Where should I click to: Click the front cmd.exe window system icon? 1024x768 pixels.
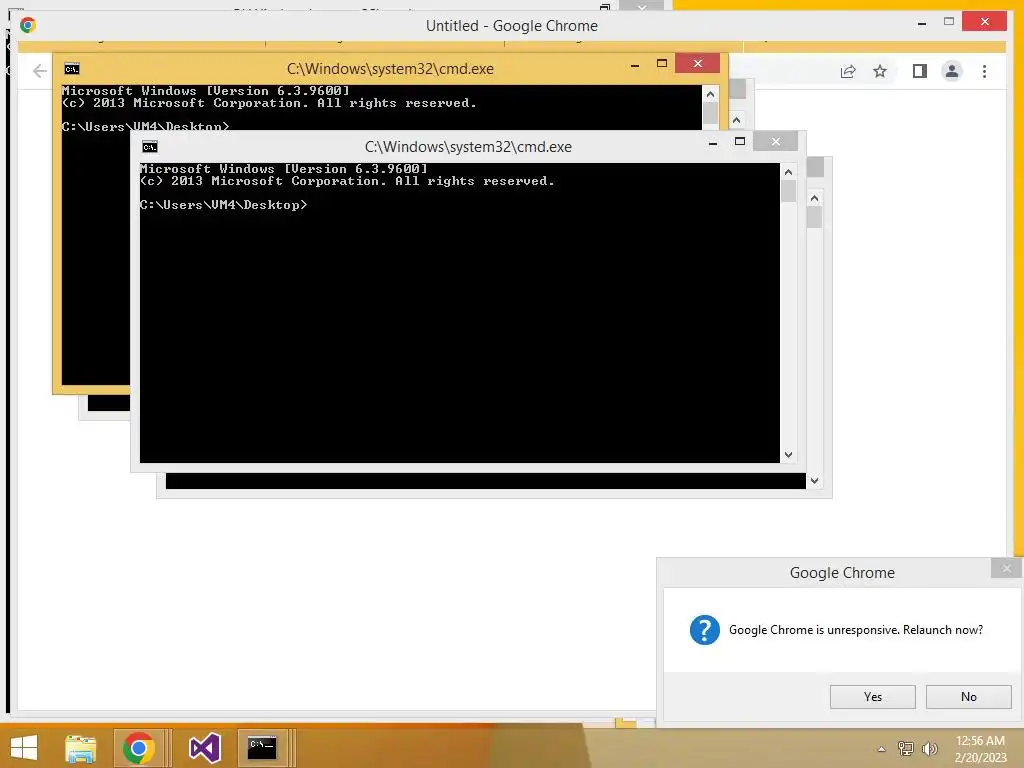pos(150,147)
